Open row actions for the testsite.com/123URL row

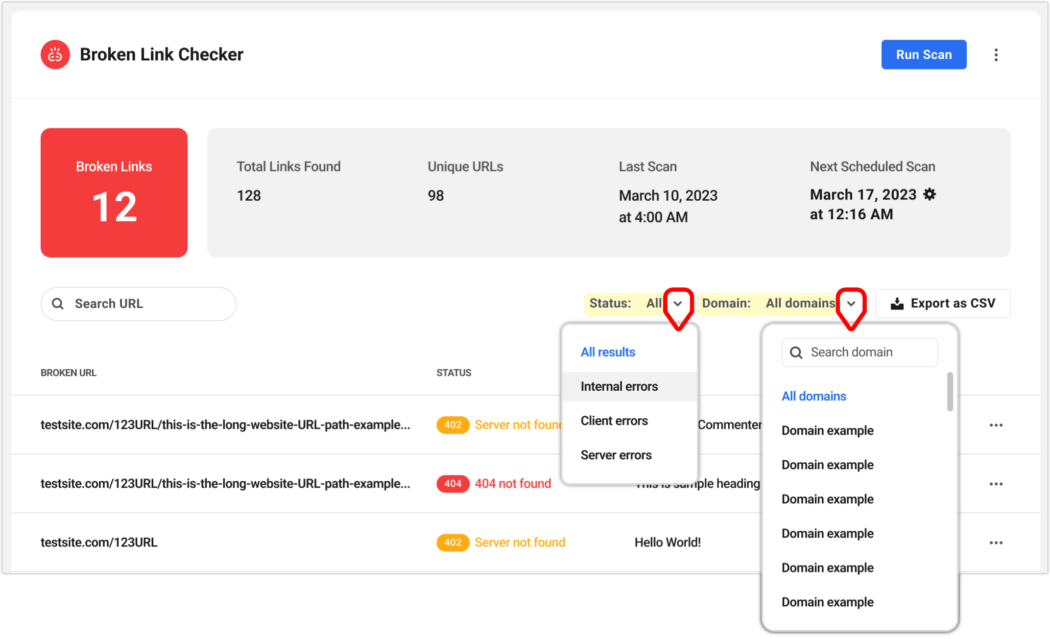tap(996, 543)
